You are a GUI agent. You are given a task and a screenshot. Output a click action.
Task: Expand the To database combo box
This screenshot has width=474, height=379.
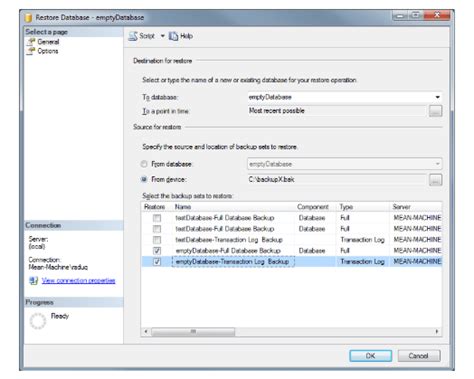point(437,97)
